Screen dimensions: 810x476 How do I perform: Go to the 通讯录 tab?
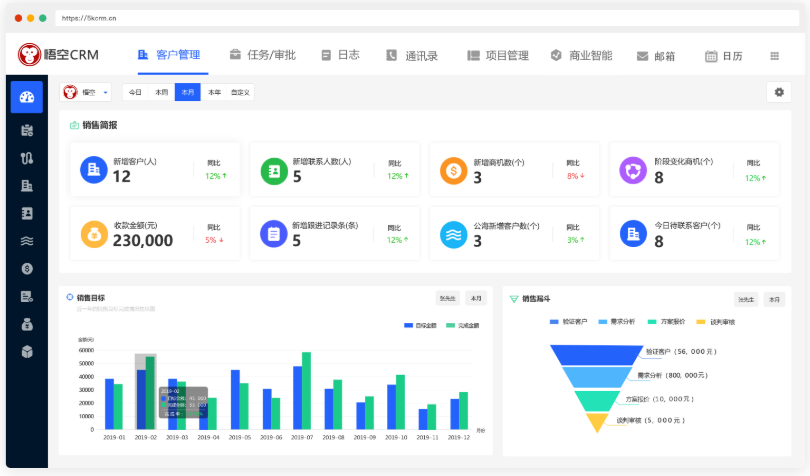click(412, 55)
